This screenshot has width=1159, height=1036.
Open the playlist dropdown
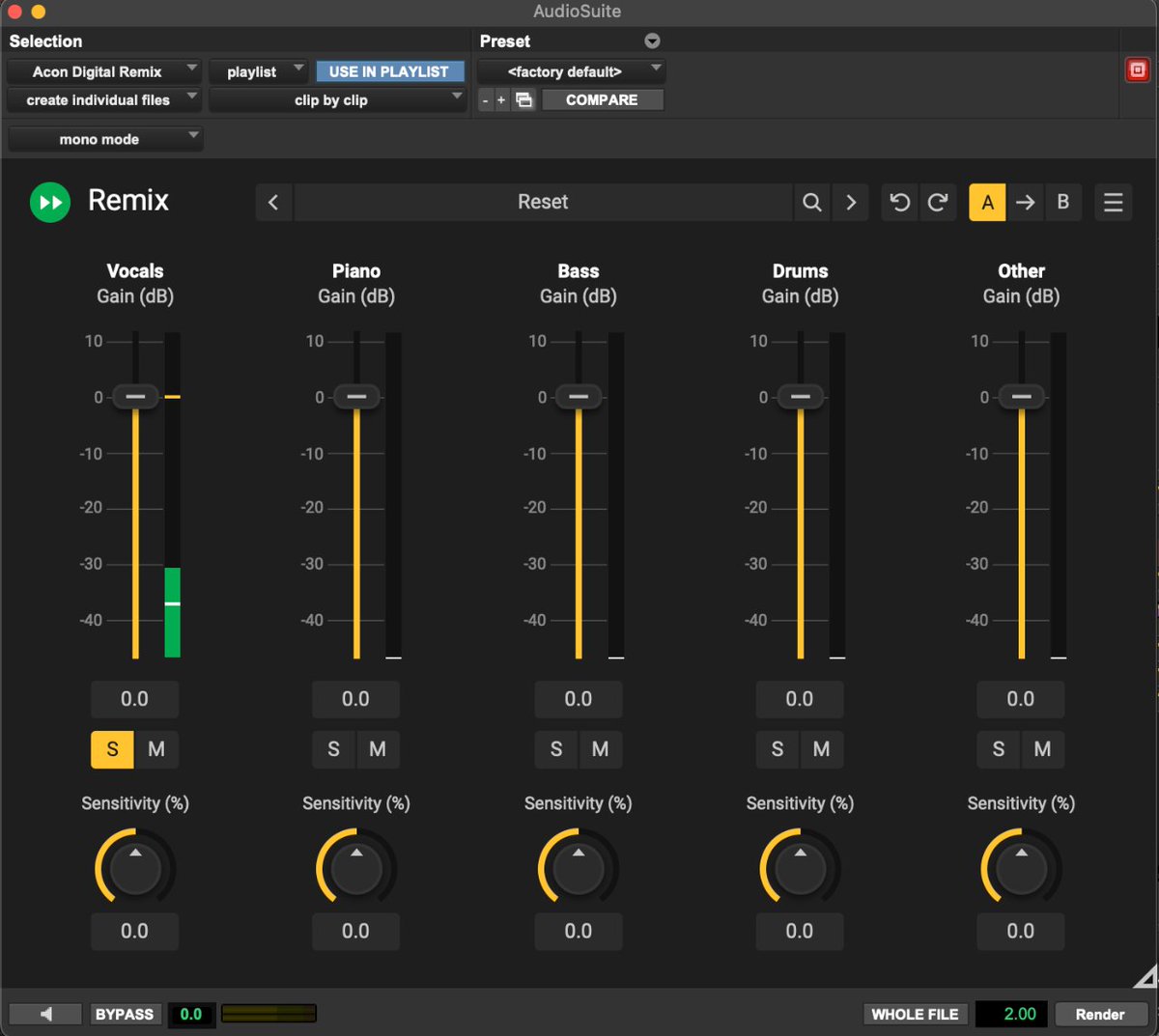click(x=259, y=71)
